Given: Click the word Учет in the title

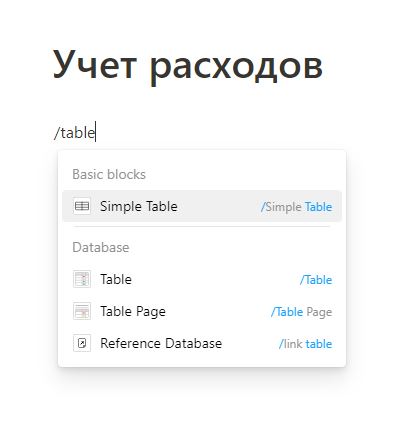Looking at the screenshot, I should 95,64.
